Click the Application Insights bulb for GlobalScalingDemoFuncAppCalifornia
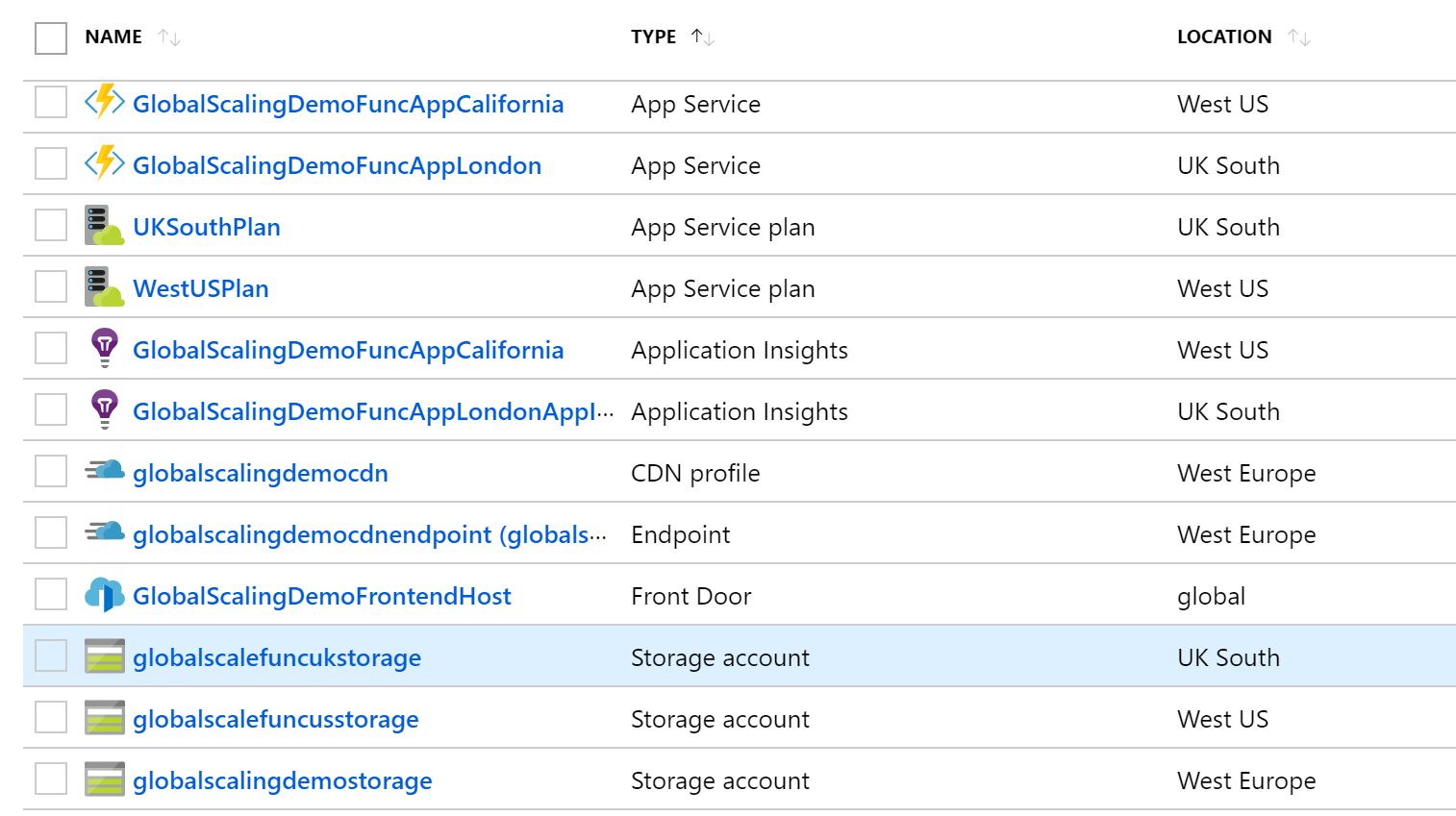The width and height of the screenshot is (1456, 816). click(x=104, y=348)
